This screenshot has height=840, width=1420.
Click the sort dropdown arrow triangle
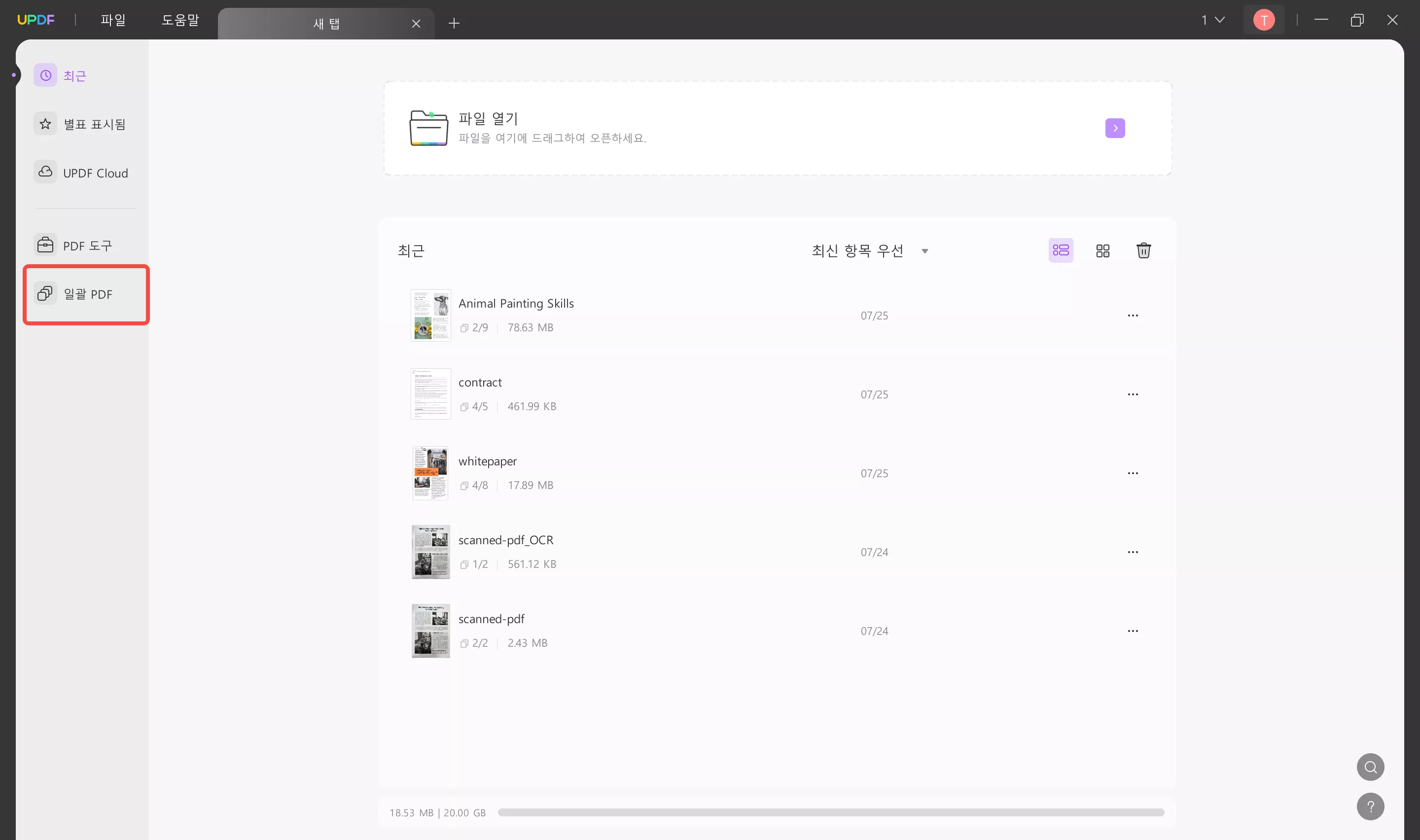(x=925, y=251)
